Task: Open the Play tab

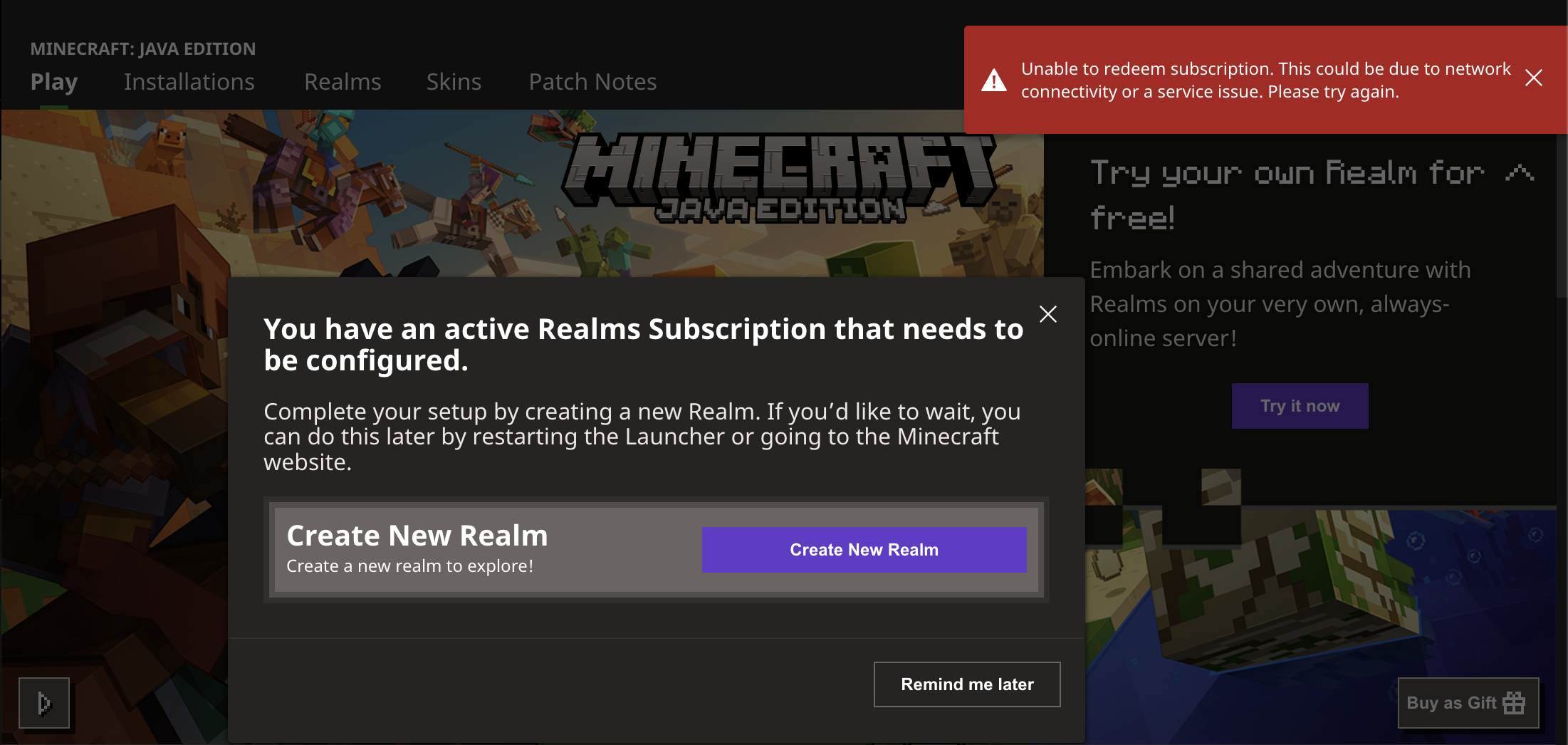Action: click(x=54, y=82)
